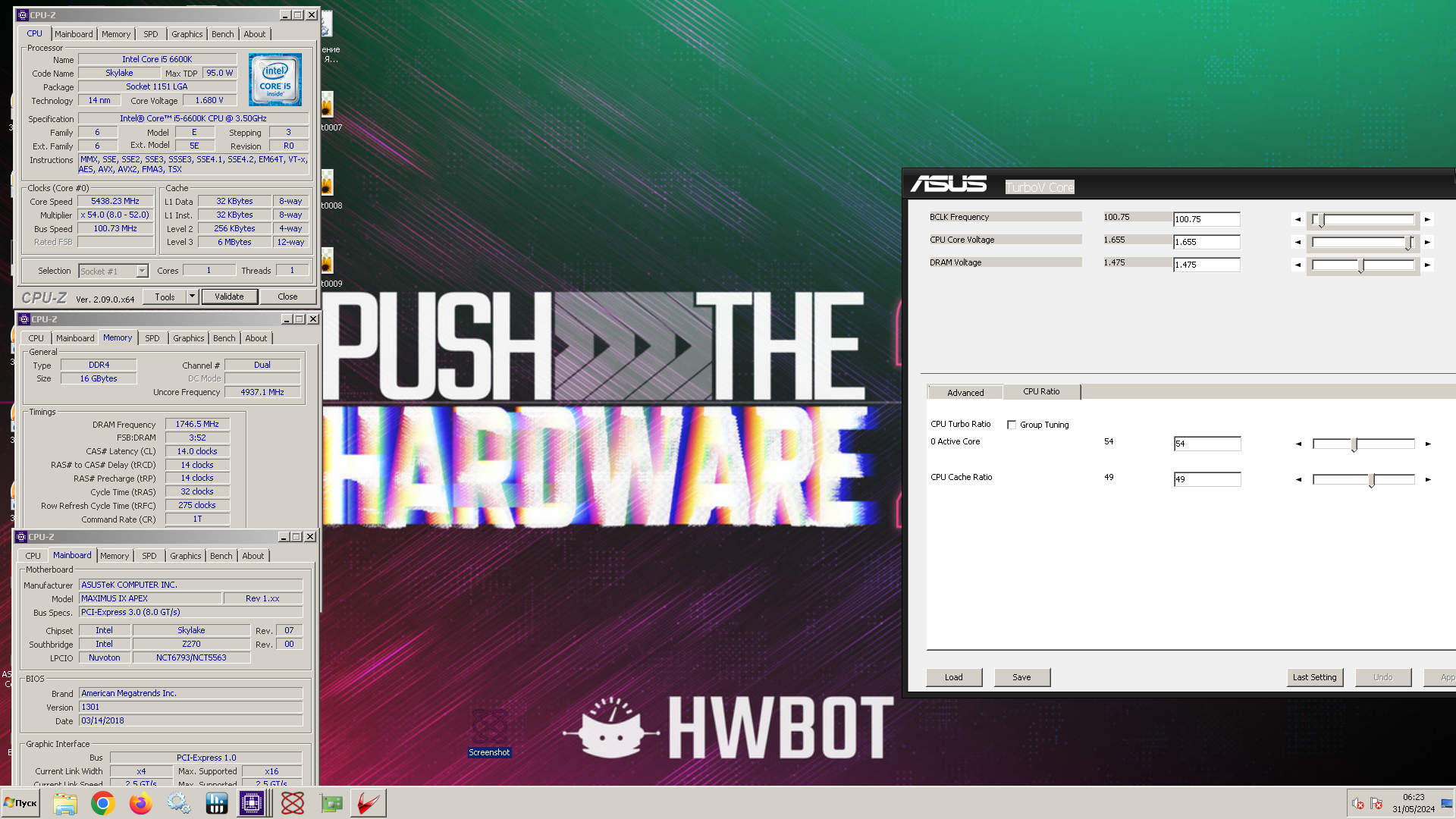Open the red atom benchmark taskbar icon
1456x819 pixels.
(293, 803)
